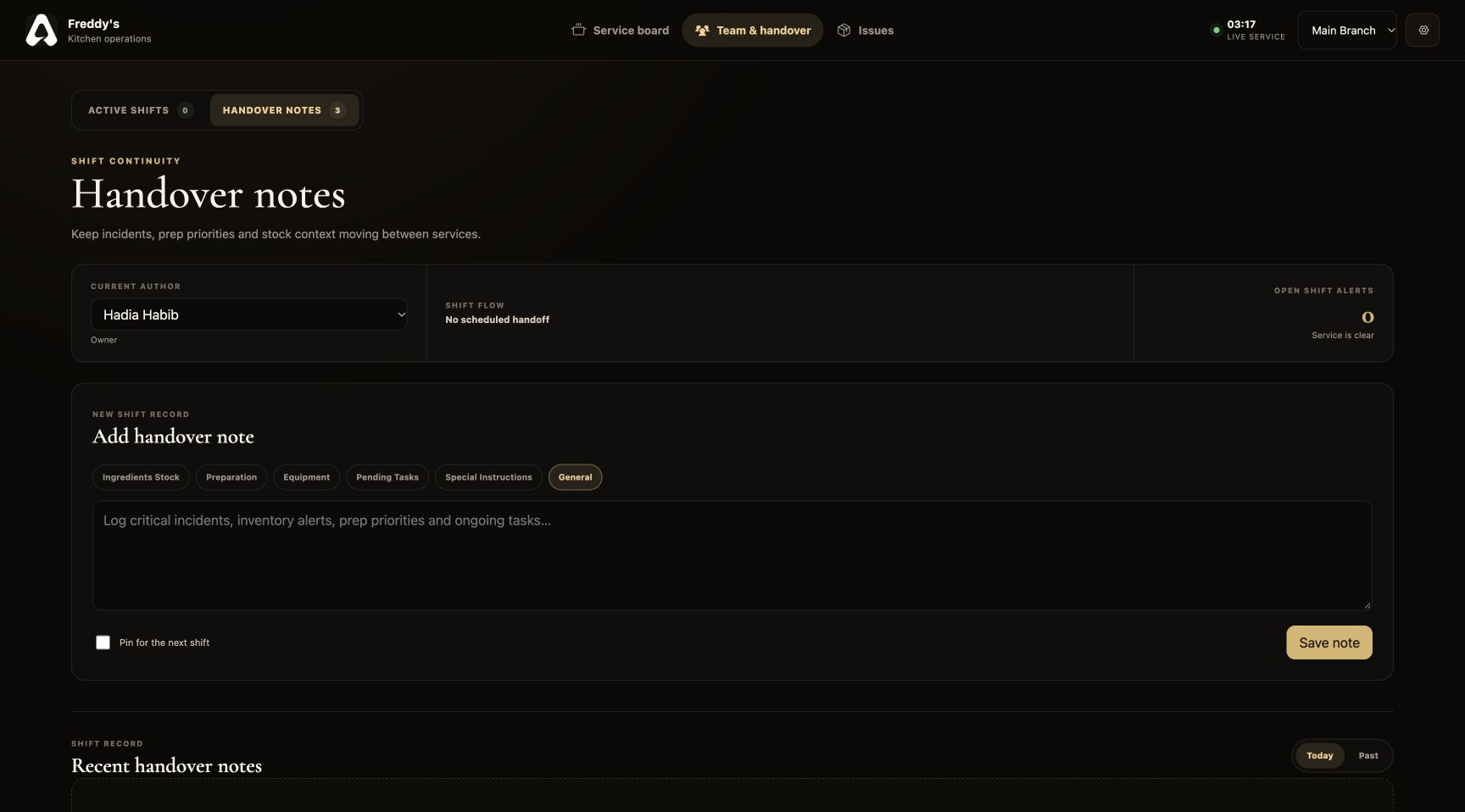This screenshot has height=812, width=1465.
Task: Click the text area resize handle
Action: tap(1367, 604)
